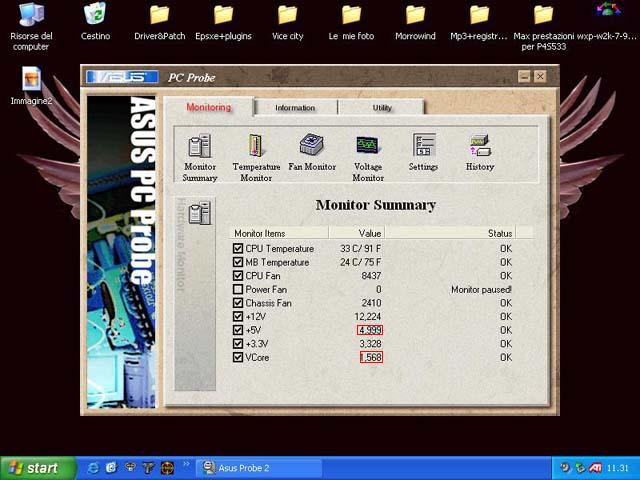Click the 11:31 system clock
This screenshot has height=480, width=640.
[x=617, y=468]
